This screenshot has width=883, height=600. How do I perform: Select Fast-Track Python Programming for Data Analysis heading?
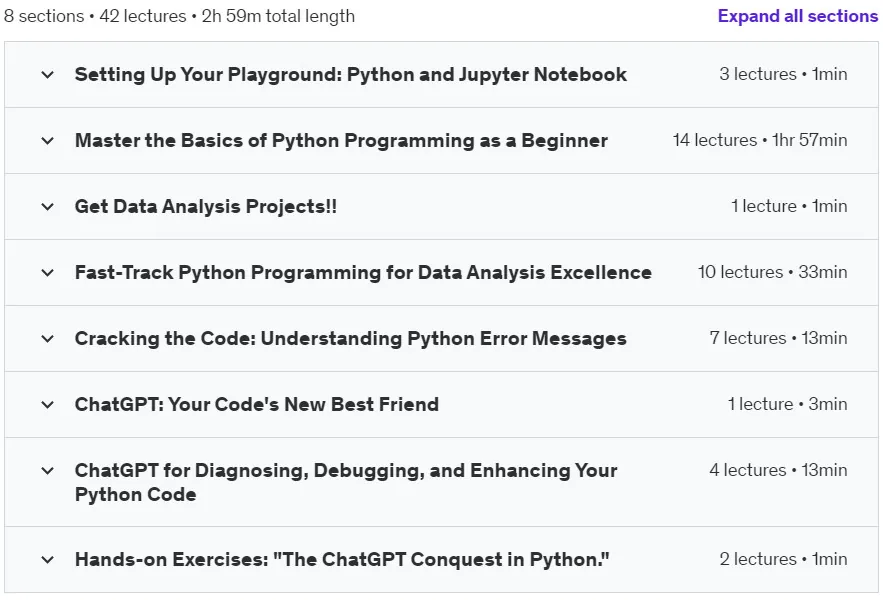[363, 272]
